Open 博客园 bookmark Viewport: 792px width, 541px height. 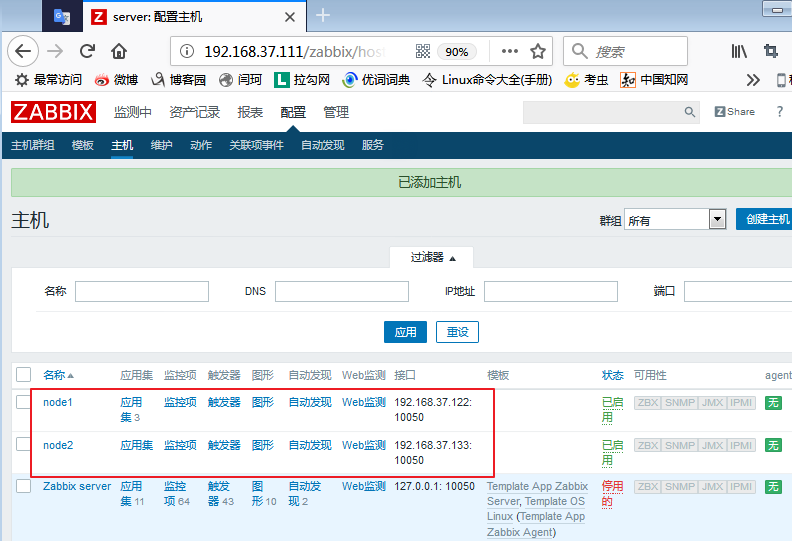(x=178, y=80)
